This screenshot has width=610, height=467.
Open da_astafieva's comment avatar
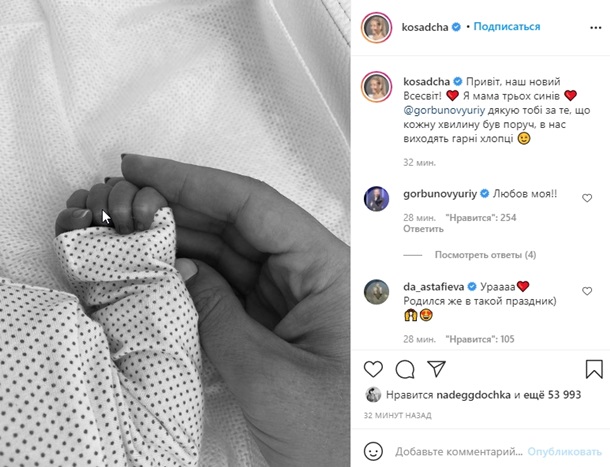click(376, 292)
